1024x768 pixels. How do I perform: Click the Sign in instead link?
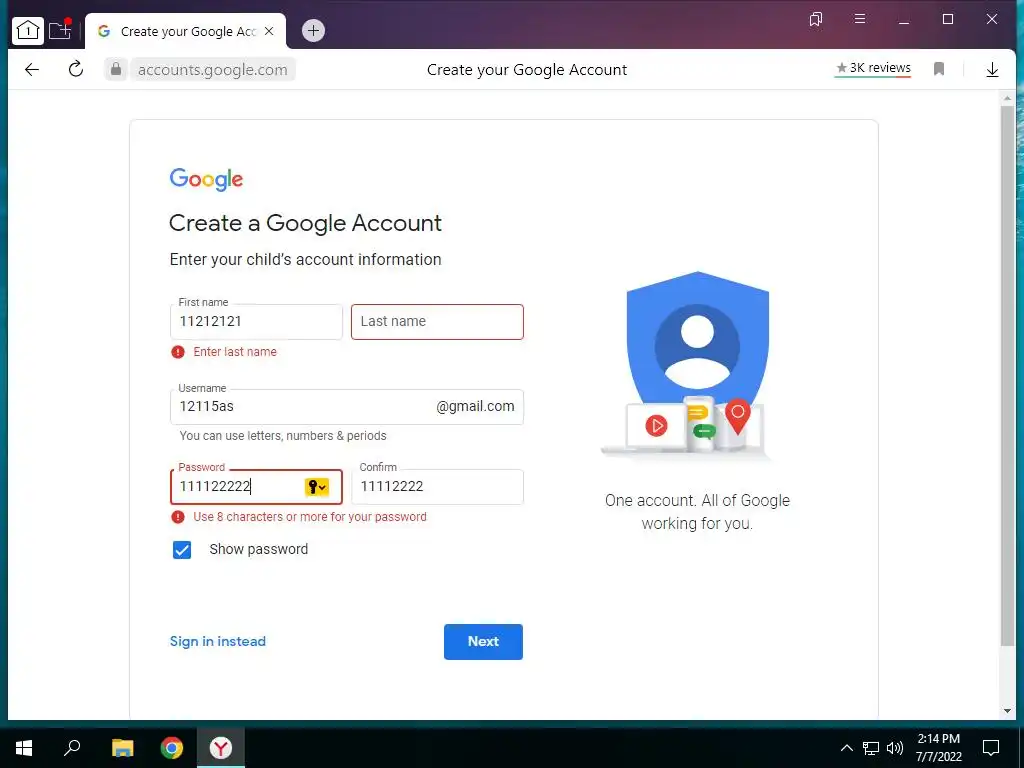coord(218,641)
